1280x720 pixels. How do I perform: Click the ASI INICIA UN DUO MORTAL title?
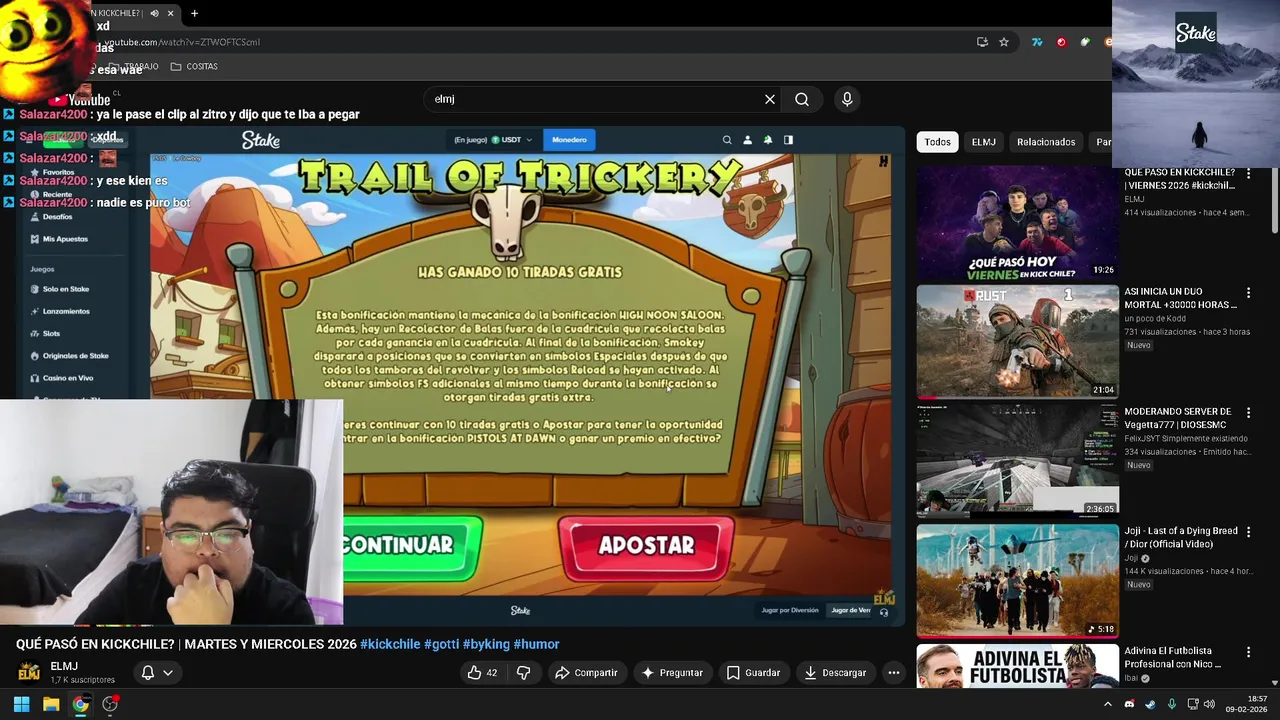pyautogui.click(x=1180, y=298)
